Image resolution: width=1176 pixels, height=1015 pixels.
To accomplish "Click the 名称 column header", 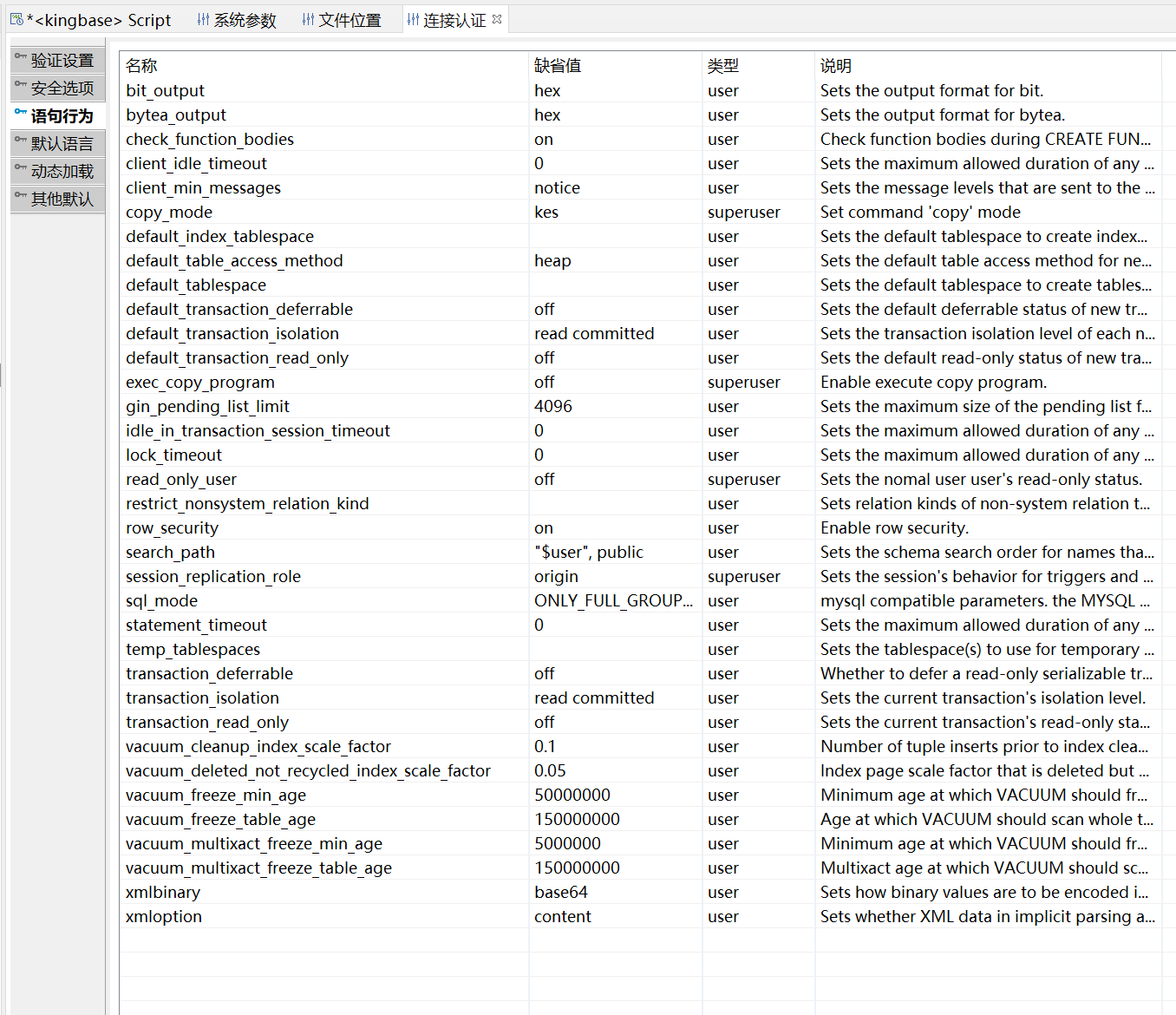I will click(x=141, y=66).
